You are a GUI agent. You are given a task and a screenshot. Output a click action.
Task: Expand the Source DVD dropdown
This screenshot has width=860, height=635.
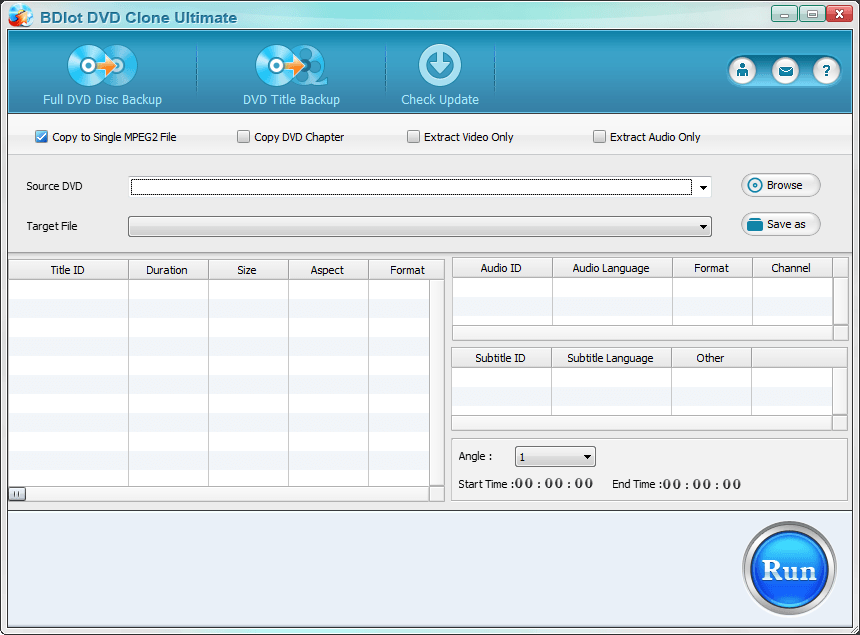702,186
